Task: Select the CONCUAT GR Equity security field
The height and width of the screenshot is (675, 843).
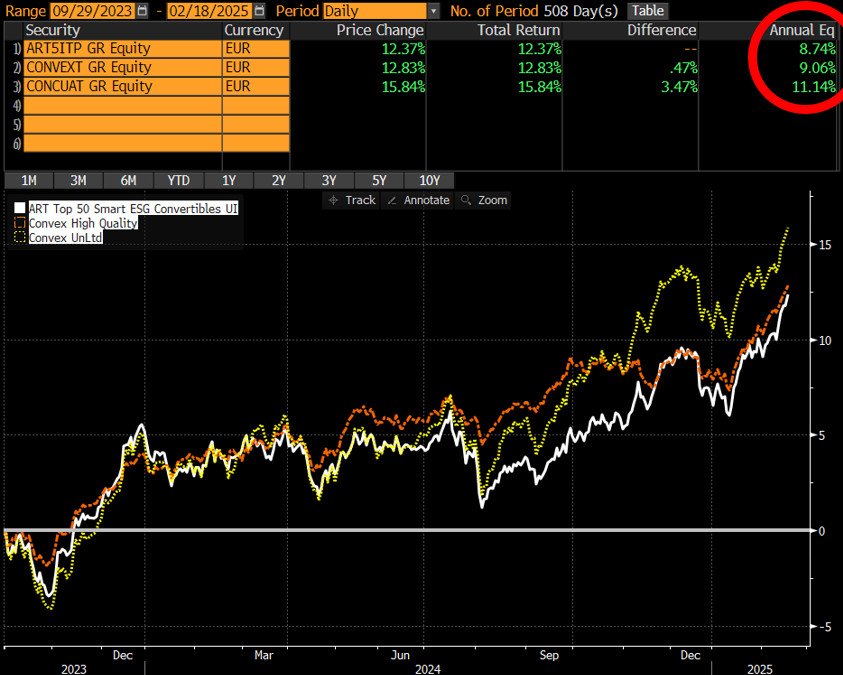Action: point(123,86)
